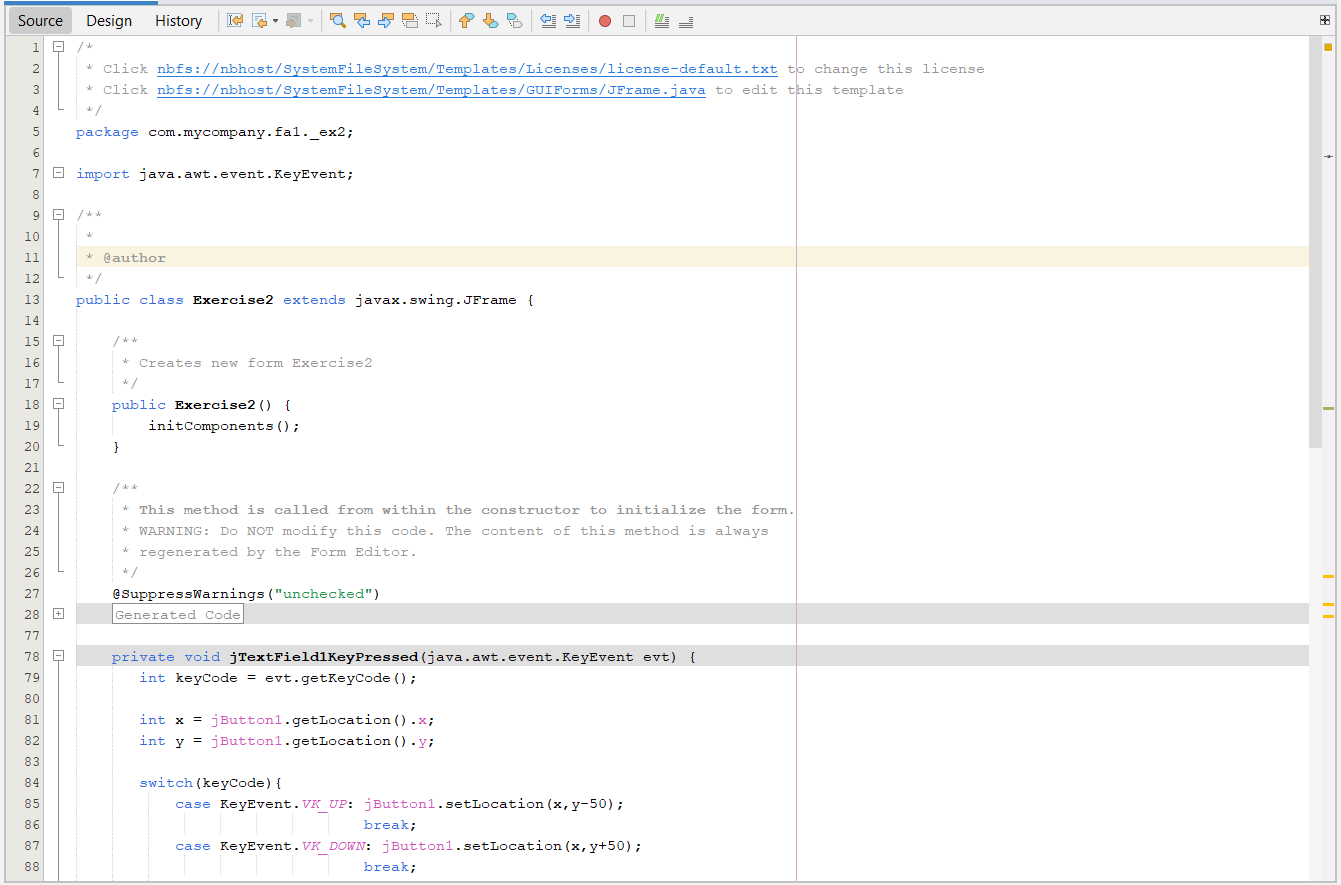The height and width of the screenshot is (885, 1341).
Task: Comment out lines using the comment icon
Action: pyautogui.click(x=661, y=20)
